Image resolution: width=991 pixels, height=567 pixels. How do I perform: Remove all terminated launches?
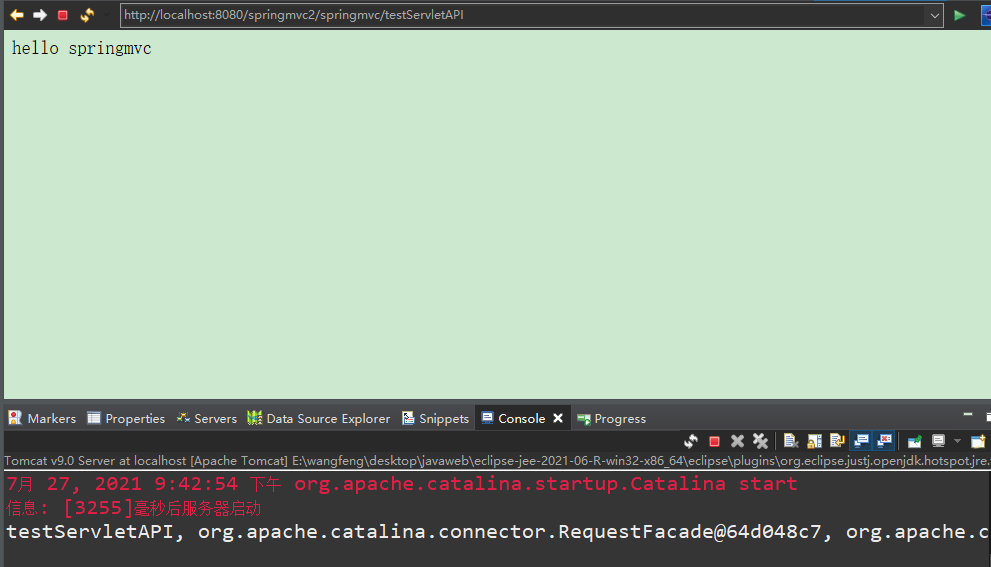(x=760, y=441)
